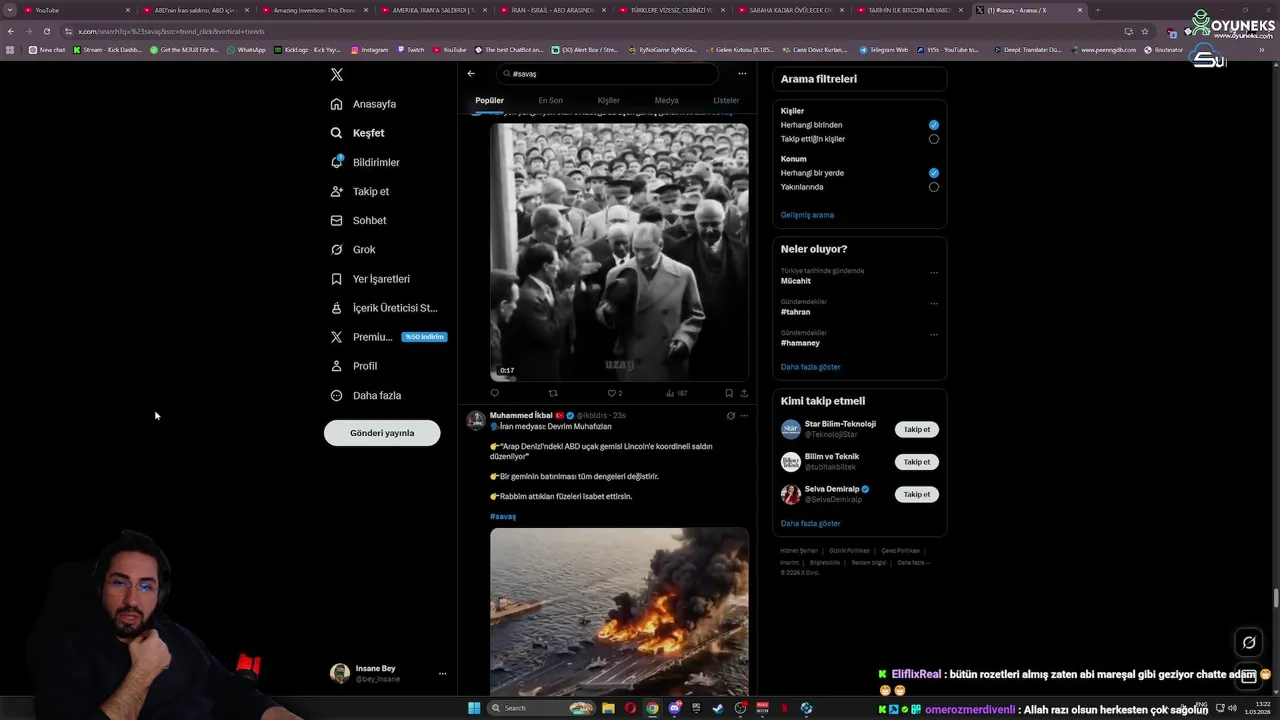Click the page vertical scrollbar
This screenshot has width=1280, height=720.
(x=1275, y=598)
